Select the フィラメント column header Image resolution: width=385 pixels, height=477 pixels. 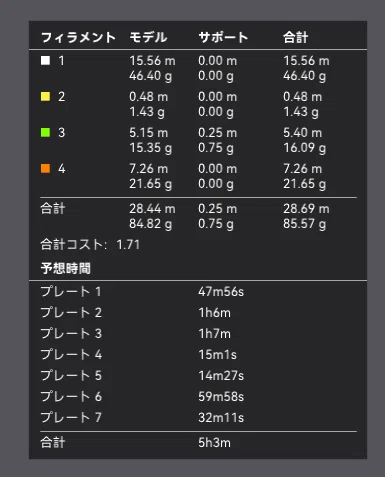(x=78, y=37)
